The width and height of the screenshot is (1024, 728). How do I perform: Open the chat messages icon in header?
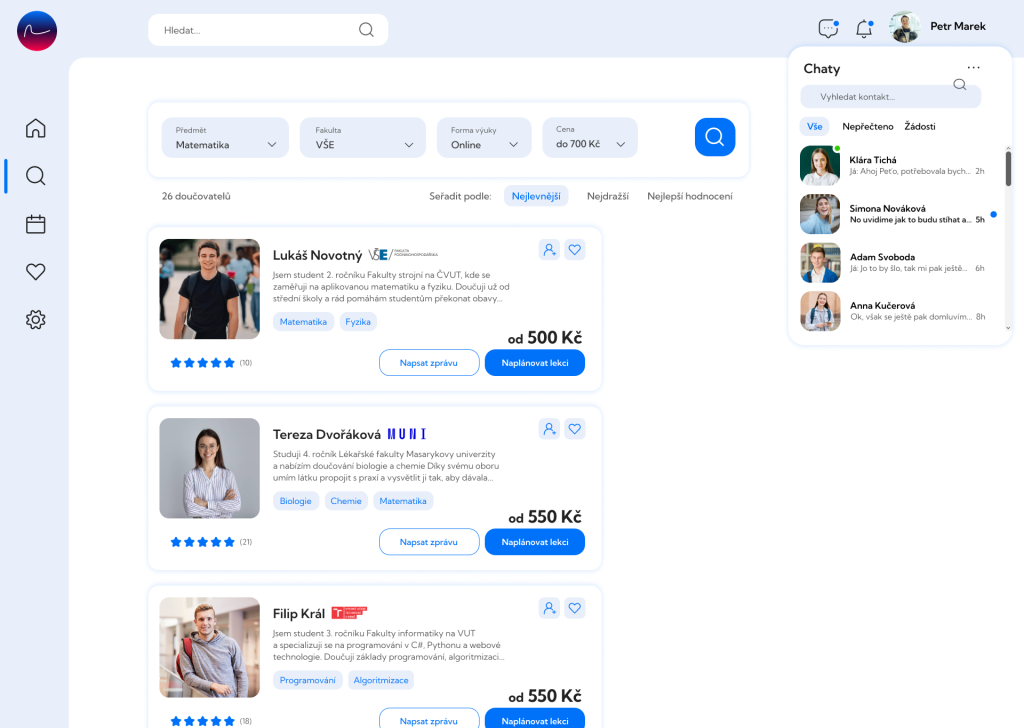click(x=828, y=28)
